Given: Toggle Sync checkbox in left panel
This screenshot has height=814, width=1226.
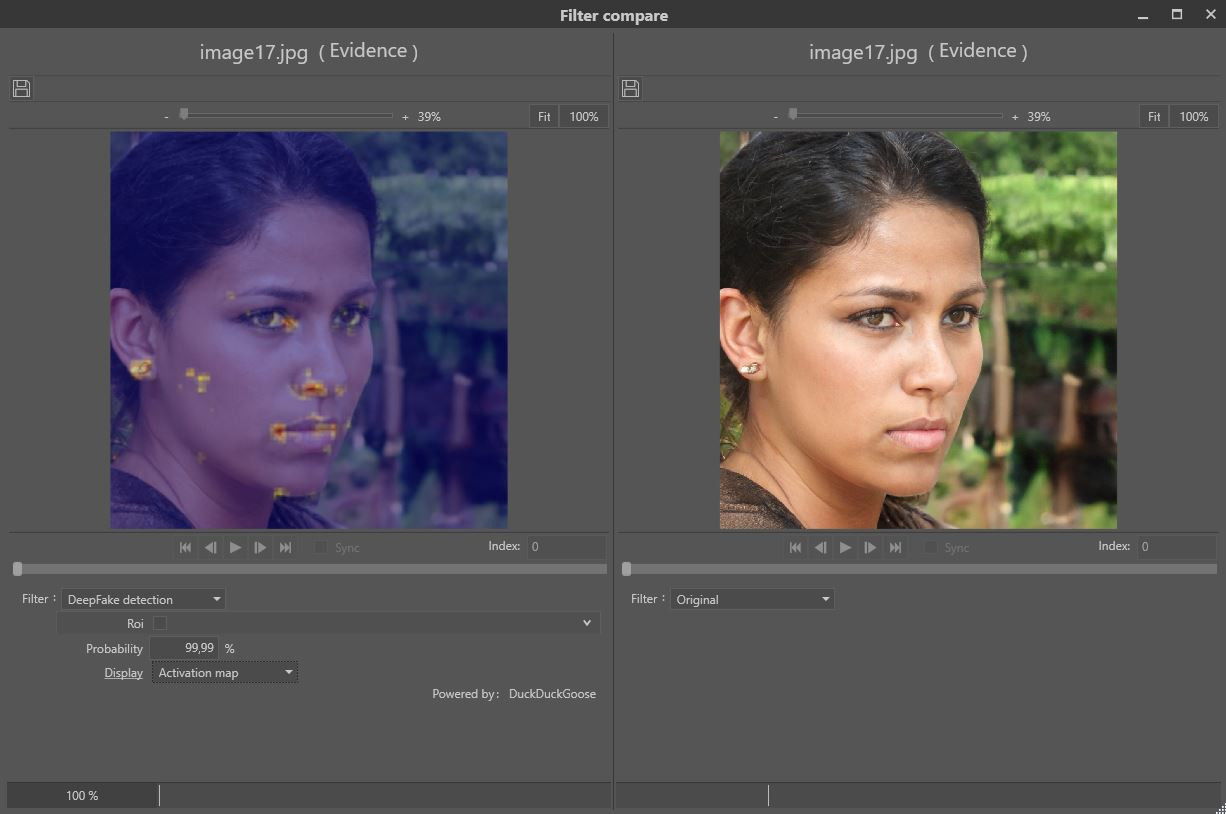Looking at the screenshot, I should click(x=321, y=547).
